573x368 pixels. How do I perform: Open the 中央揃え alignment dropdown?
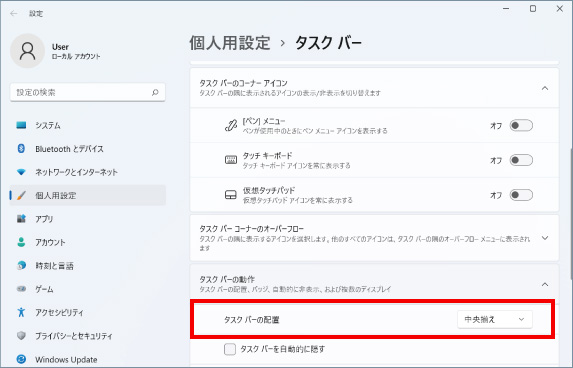tap(495, 319)
